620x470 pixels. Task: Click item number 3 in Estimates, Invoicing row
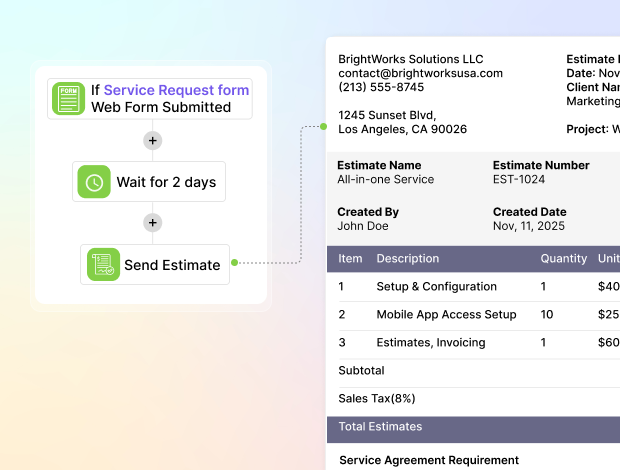pyautogui.click(x=342, y=342)
